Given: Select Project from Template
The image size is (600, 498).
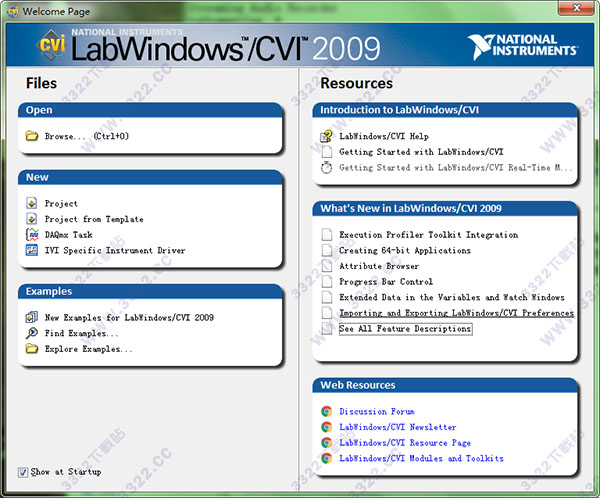Looking at the screenshot, I should pos(94,219).
